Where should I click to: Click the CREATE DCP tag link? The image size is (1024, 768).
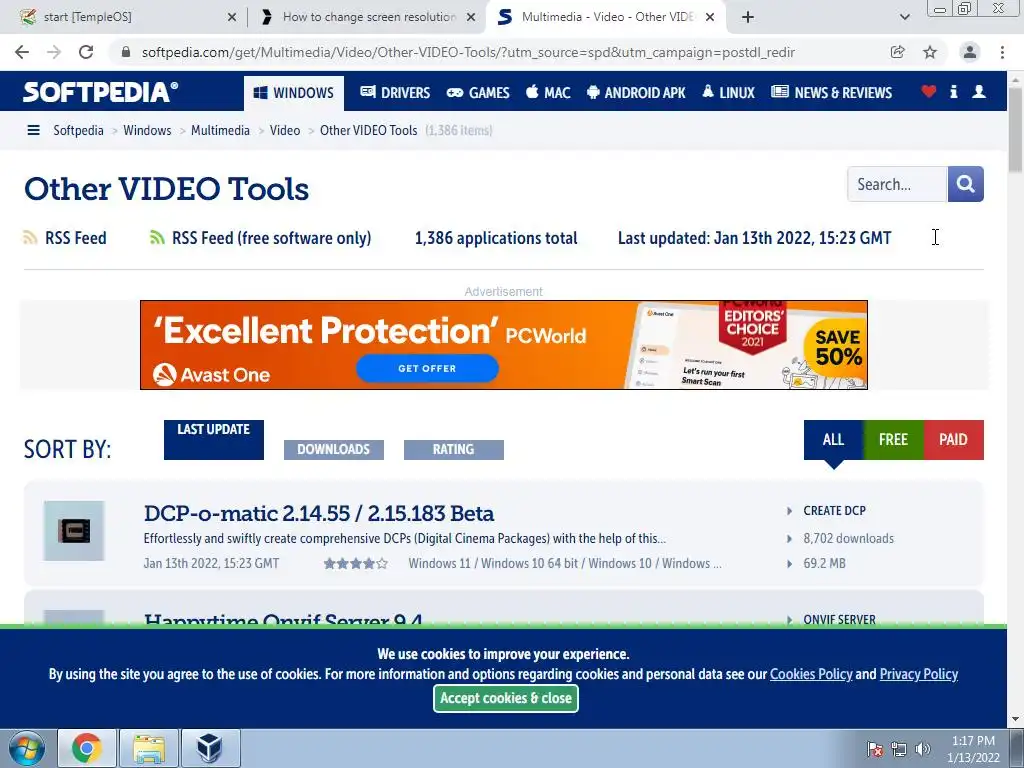(835, 511)
